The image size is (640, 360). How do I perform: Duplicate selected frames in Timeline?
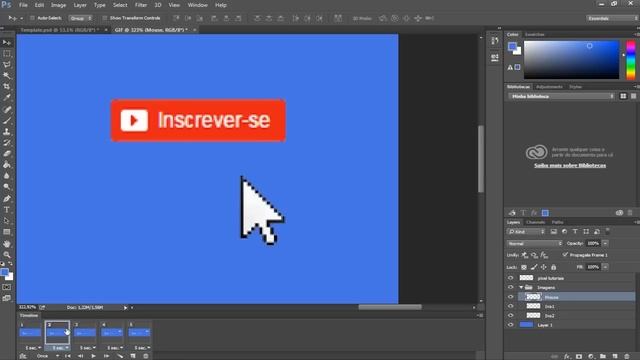point(133,356)
